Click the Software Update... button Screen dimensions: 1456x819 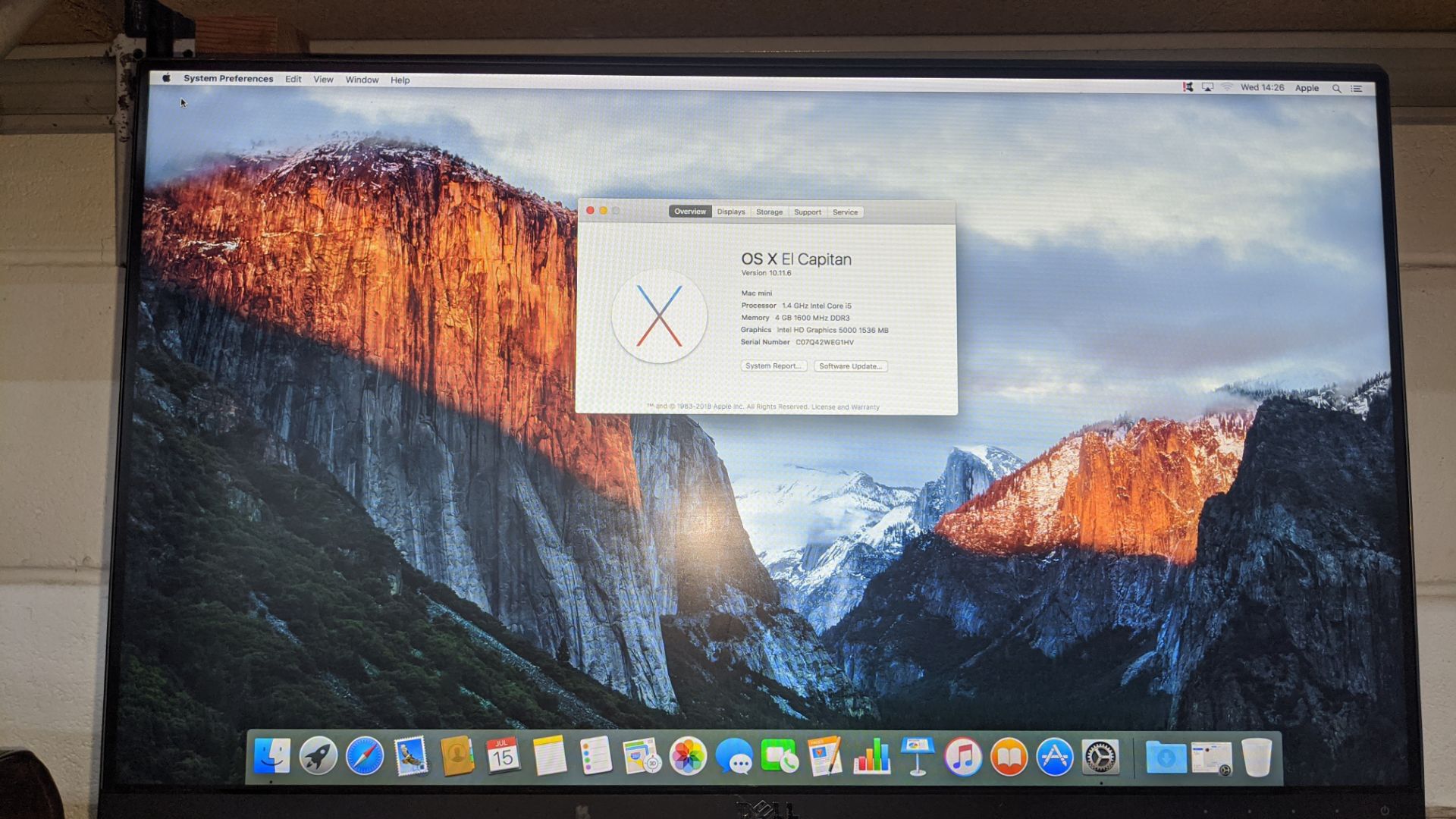coord(850,366)
